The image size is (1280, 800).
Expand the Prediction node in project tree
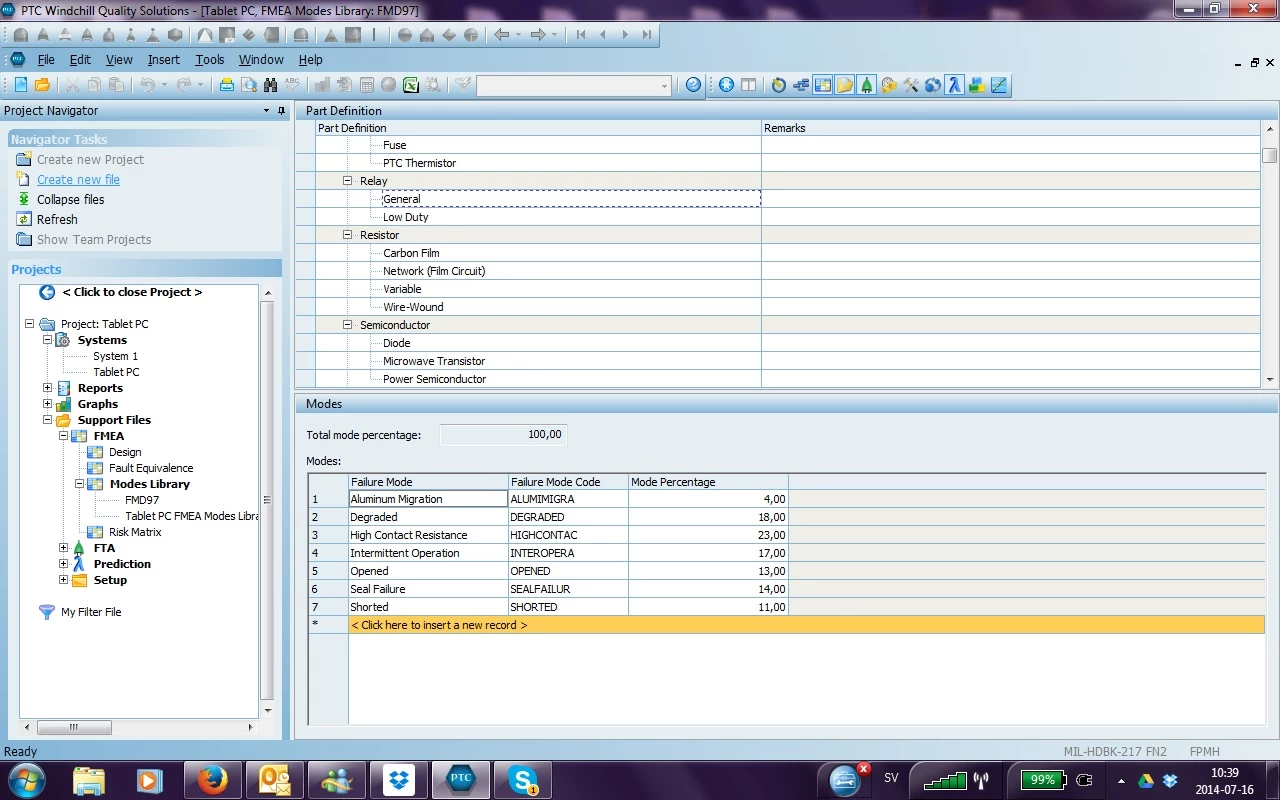[x=63, y=564]
